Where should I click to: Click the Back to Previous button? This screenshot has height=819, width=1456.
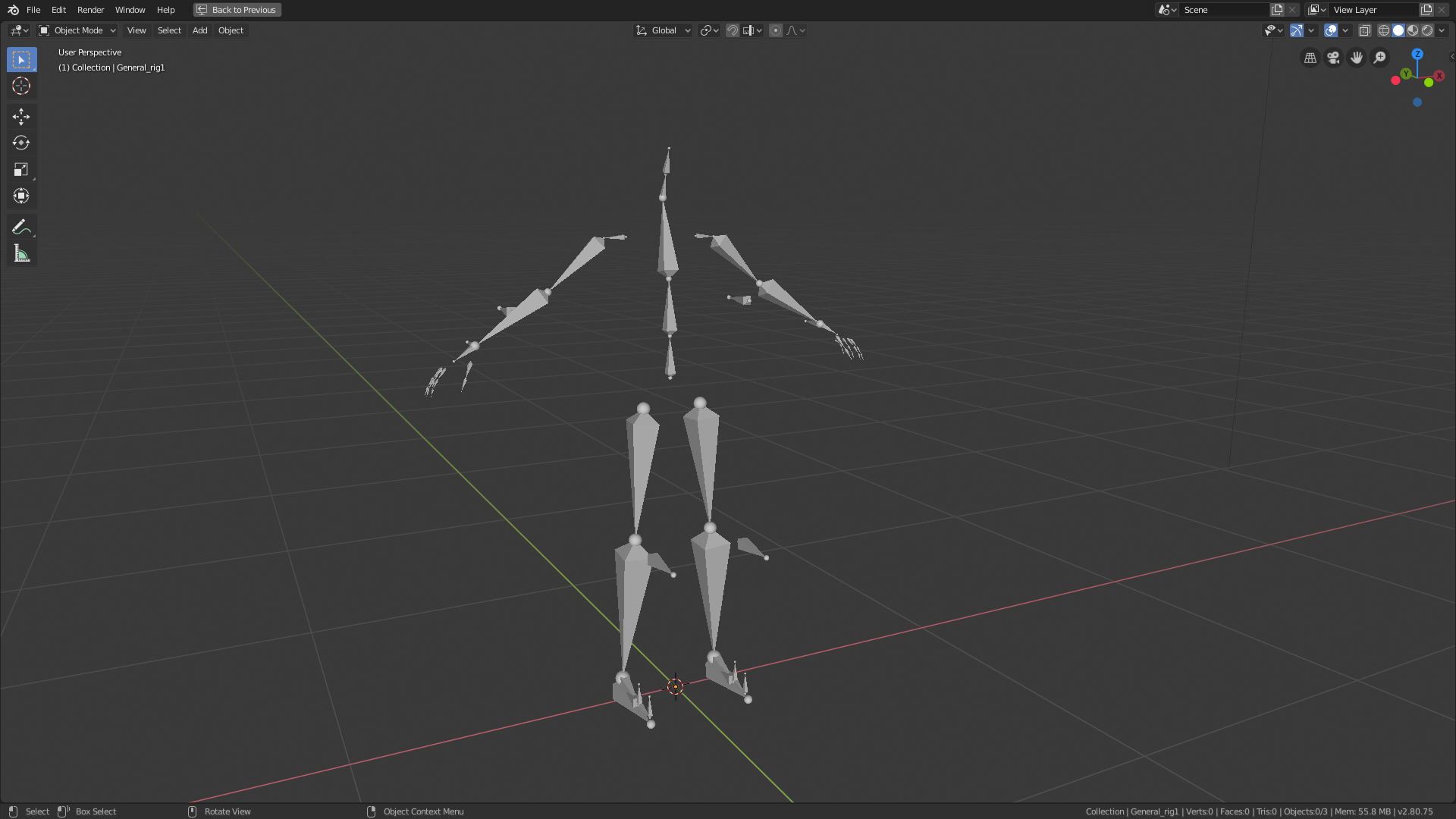(237, 10)
